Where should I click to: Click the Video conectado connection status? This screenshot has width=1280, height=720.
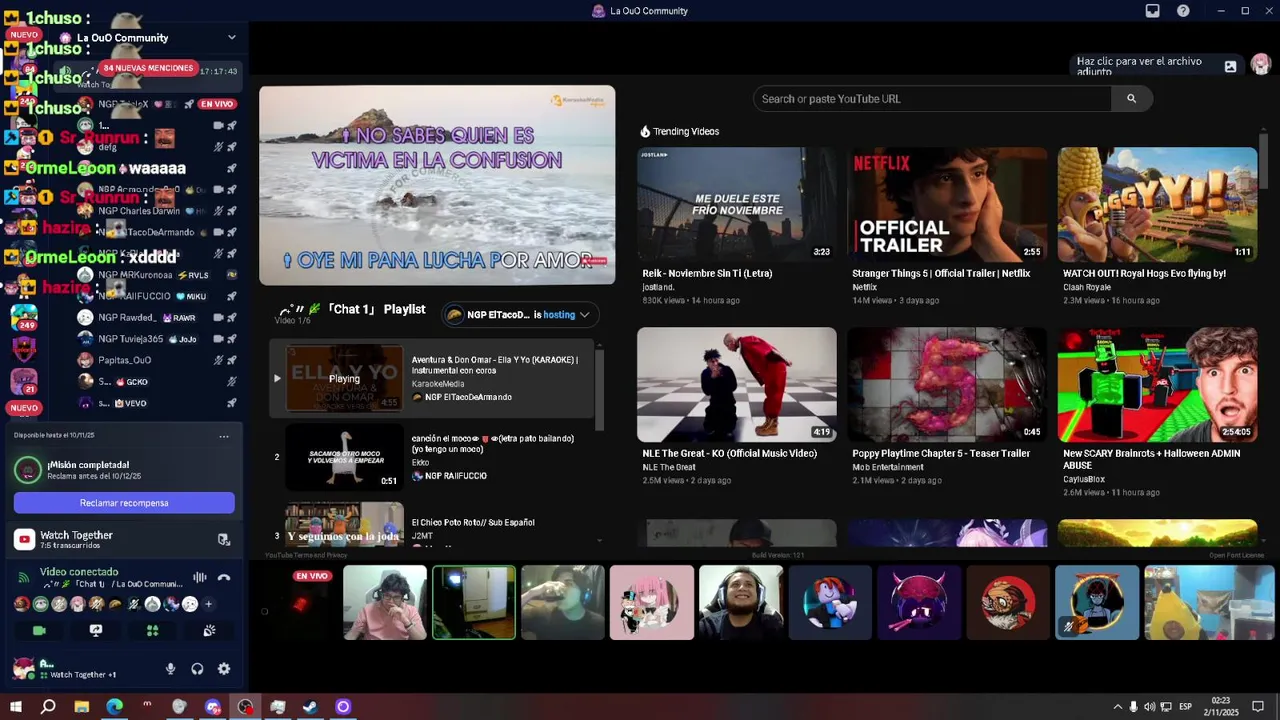click(x=79, y=572)
